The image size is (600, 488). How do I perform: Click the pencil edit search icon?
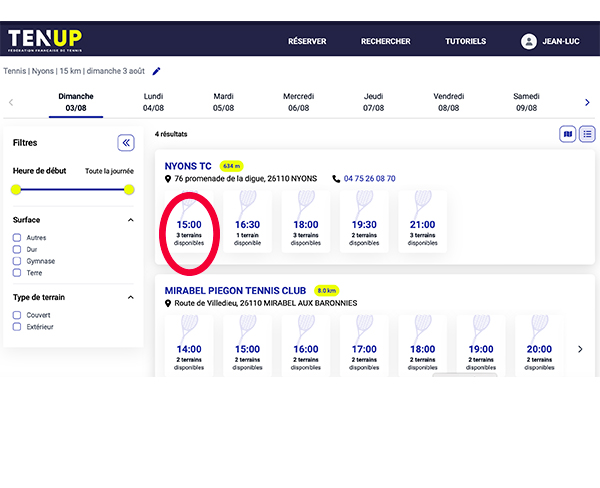point(156,71)
